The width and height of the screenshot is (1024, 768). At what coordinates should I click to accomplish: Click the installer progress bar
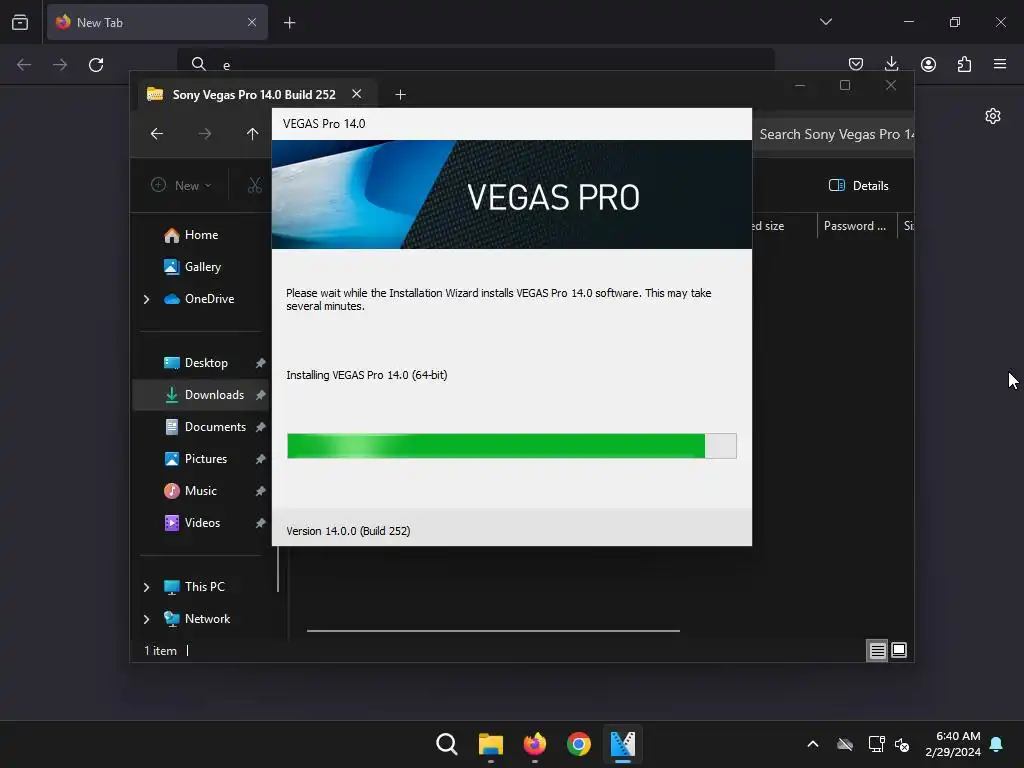tap(512, 446)
